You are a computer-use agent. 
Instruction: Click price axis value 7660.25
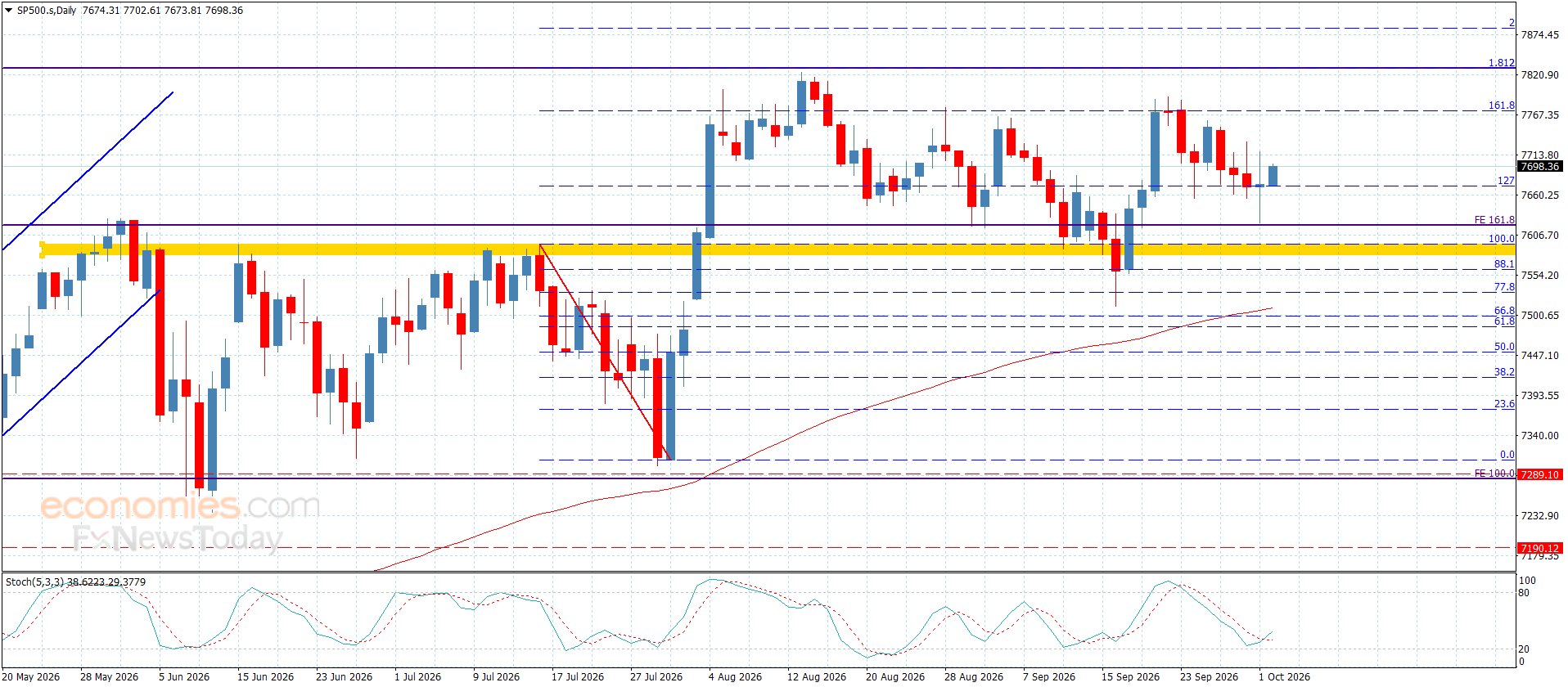(x=1539, y=195)
